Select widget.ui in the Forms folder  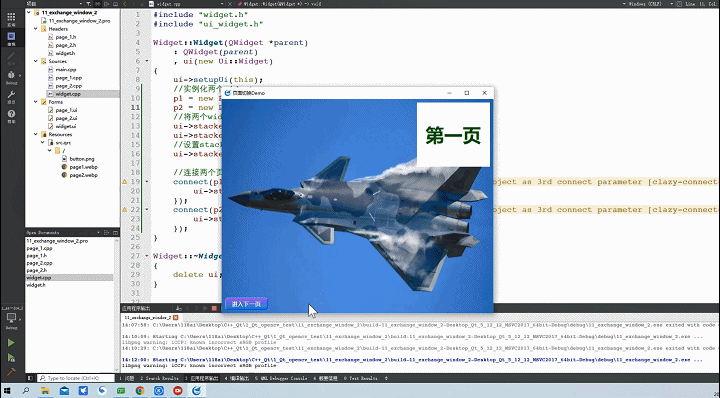tap(66, 126)
